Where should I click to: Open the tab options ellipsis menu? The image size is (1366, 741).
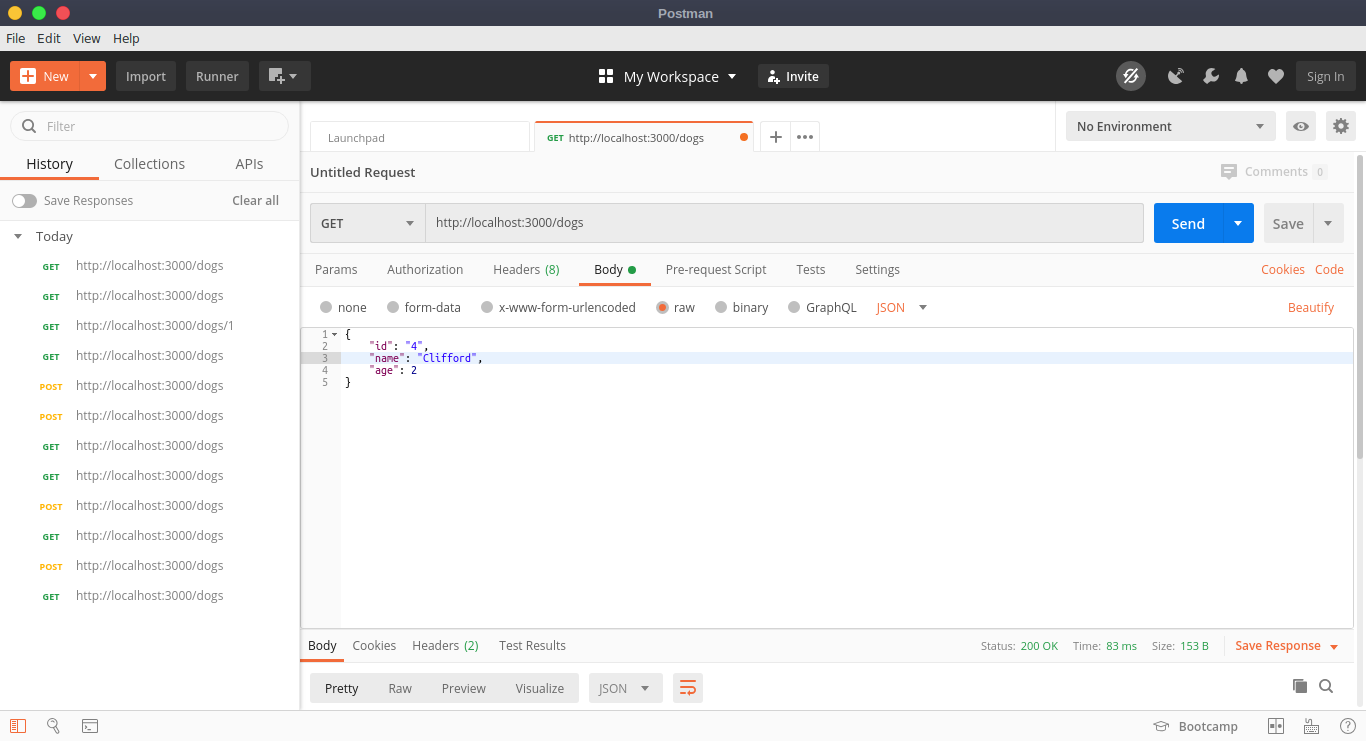(x=805, y=137)
